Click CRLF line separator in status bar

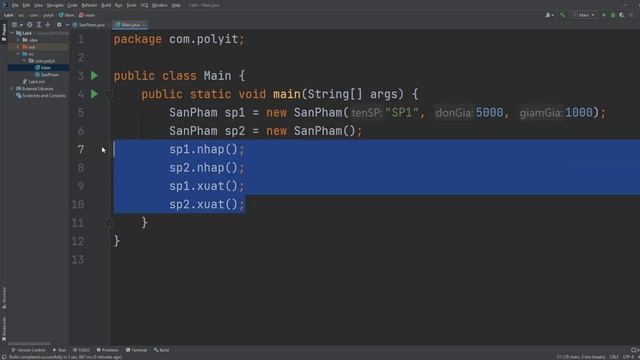tap(614, 357)
